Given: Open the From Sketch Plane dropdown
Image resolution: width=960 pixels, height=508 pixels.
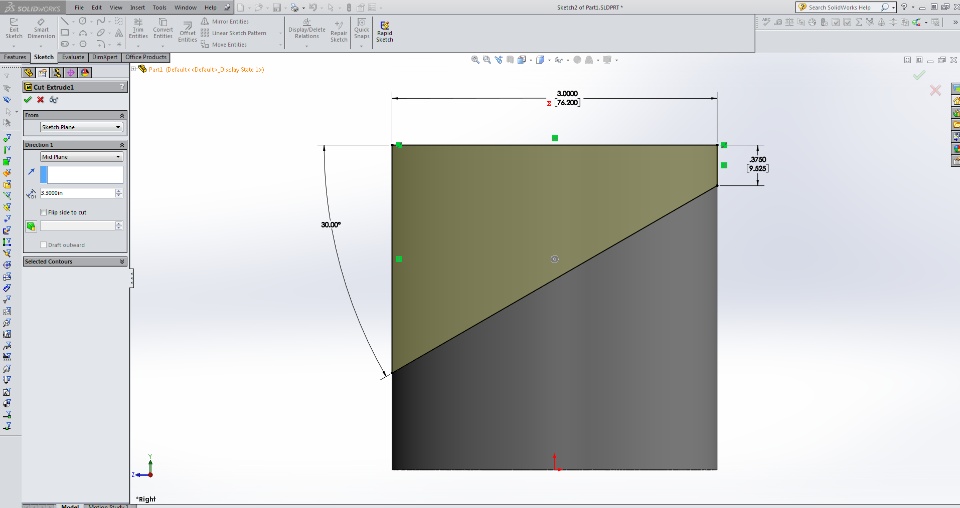Looking at the screenshot, I should (x=81, y=127).
